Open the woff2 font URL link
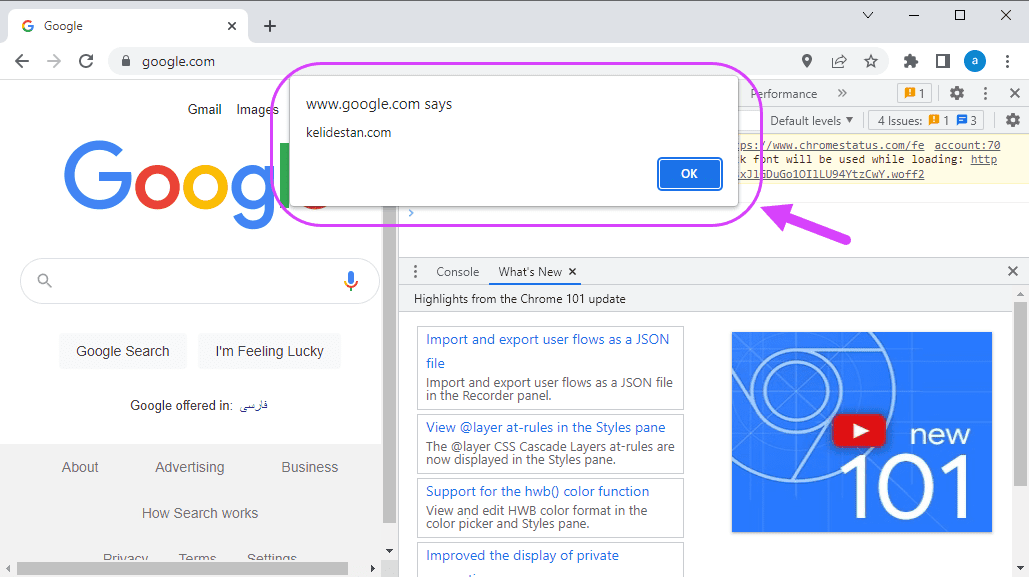This screenshot has height=577, width=1029. [831, 174]
